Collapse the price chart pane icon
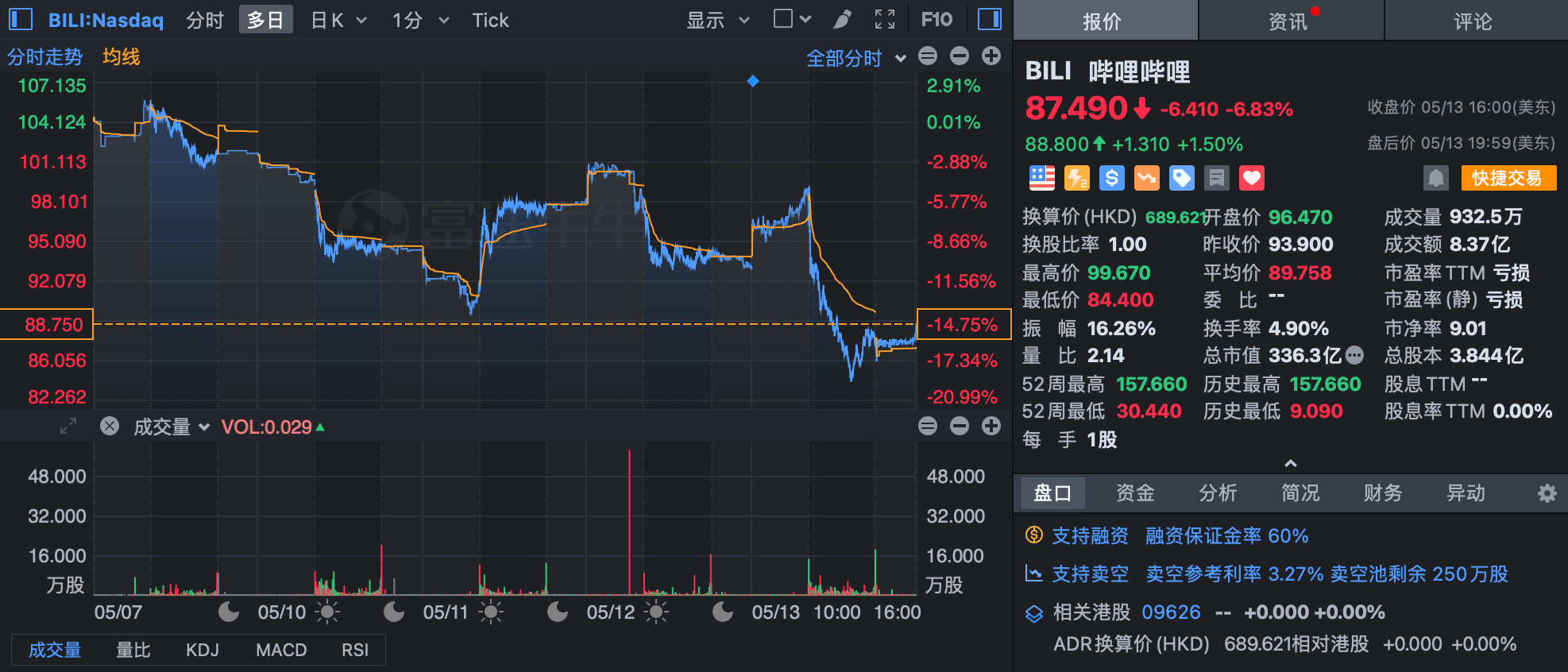Image resolution: width=1568 pixels, height=672 pixels. tap(928, 56)
